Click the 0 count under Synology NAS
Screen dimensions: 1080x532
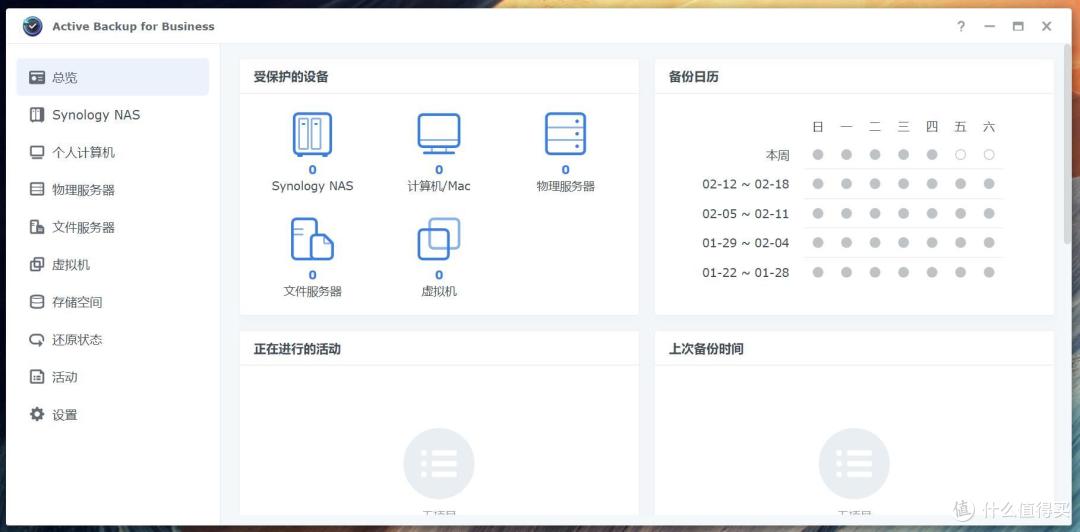[x=313, y=170]
